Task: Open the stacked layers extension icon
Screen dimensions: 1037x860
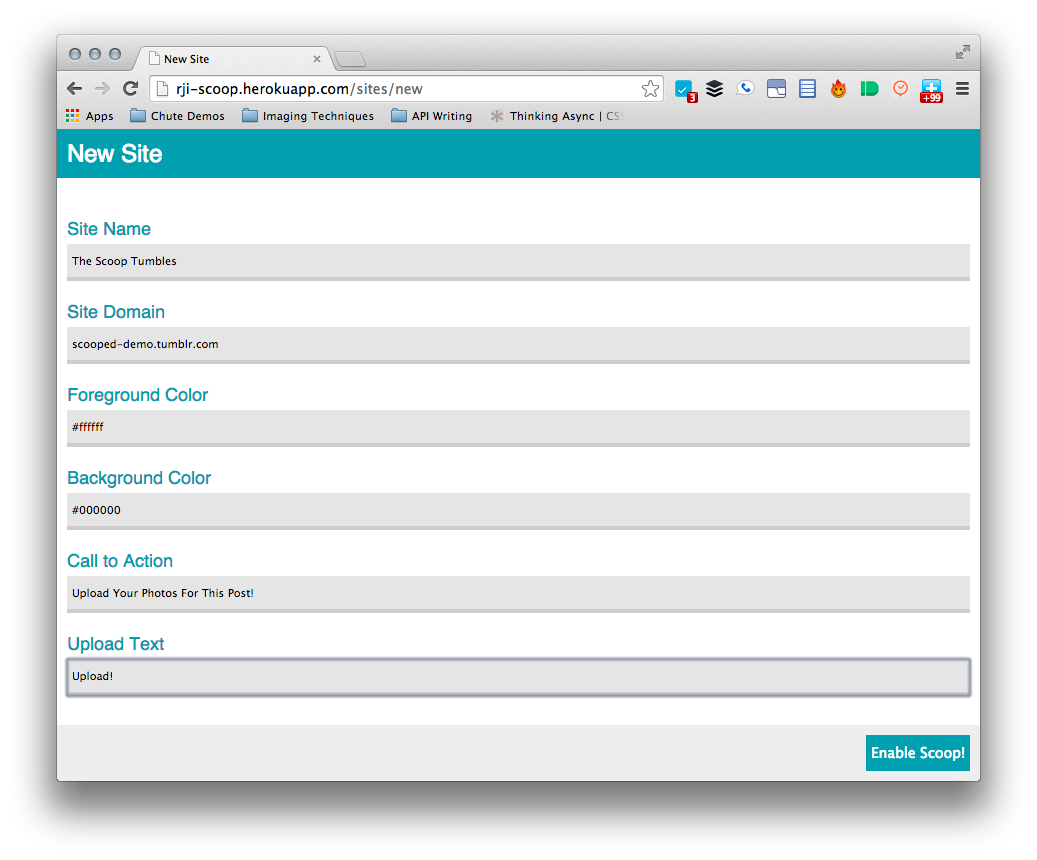Action: 714,89
